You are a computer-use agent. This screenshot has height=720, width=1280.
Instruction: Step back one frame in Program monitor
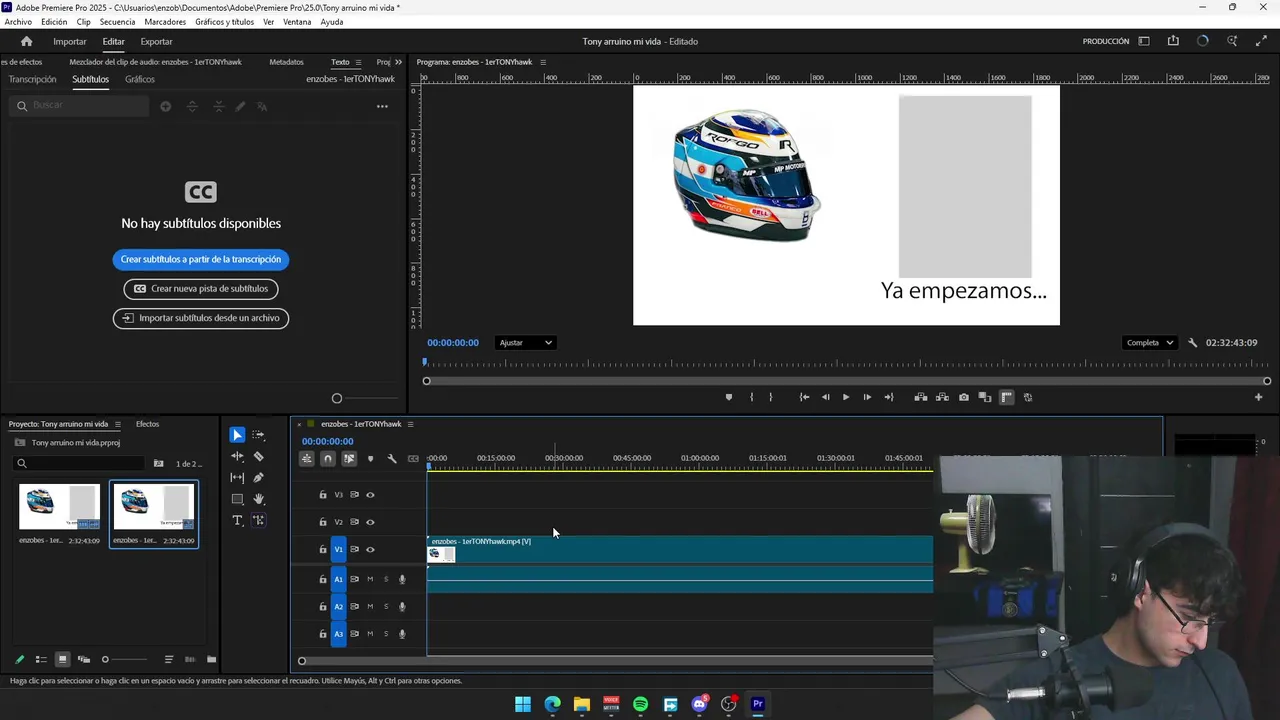[x=825, y=397]
